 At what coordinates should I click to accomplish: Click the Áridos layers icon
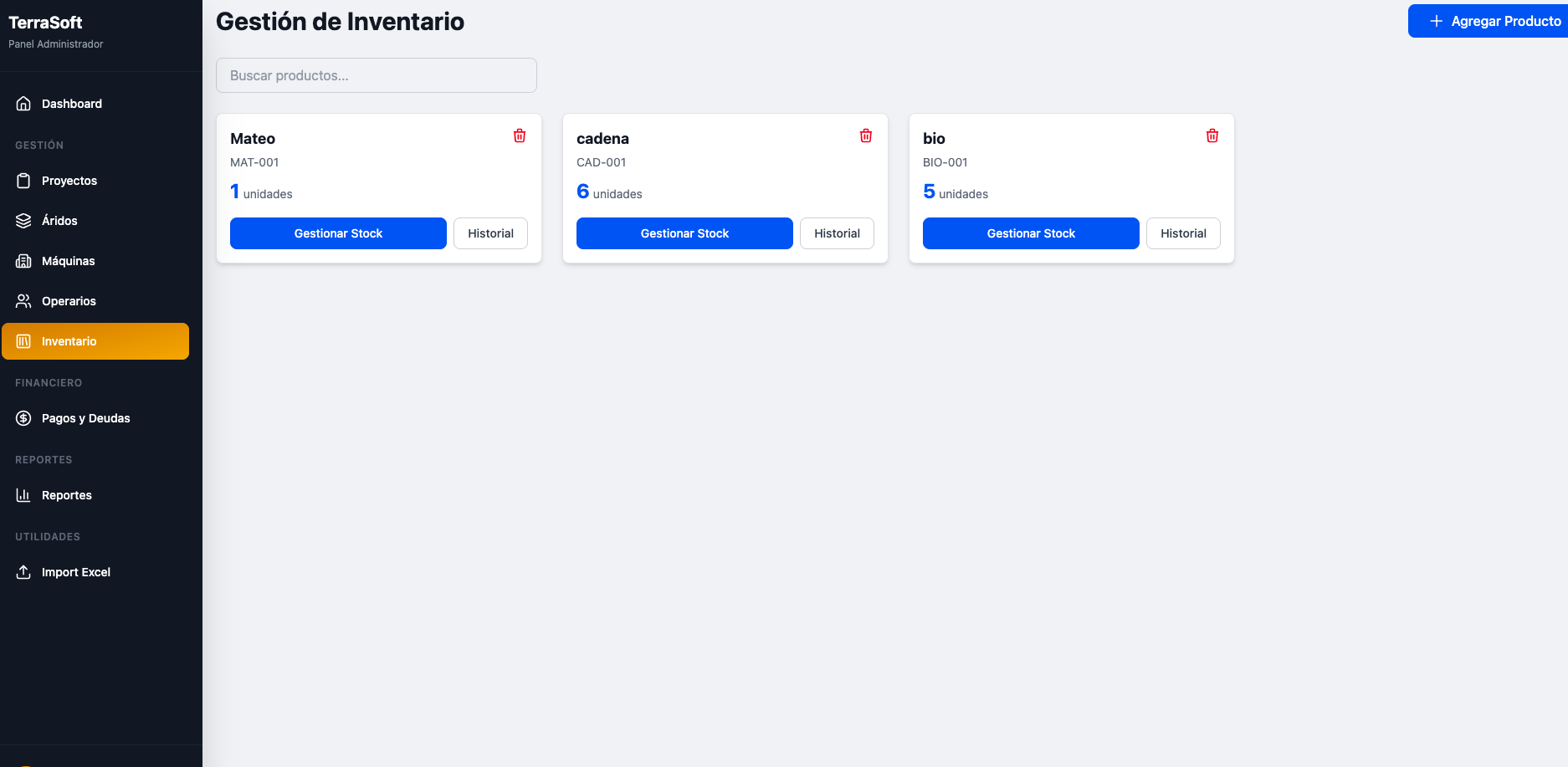pos(23,221)
